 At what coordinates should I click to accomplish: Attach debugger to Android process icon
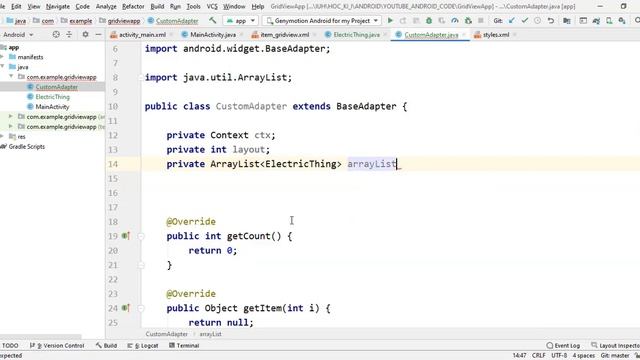[x=468, y=20]
